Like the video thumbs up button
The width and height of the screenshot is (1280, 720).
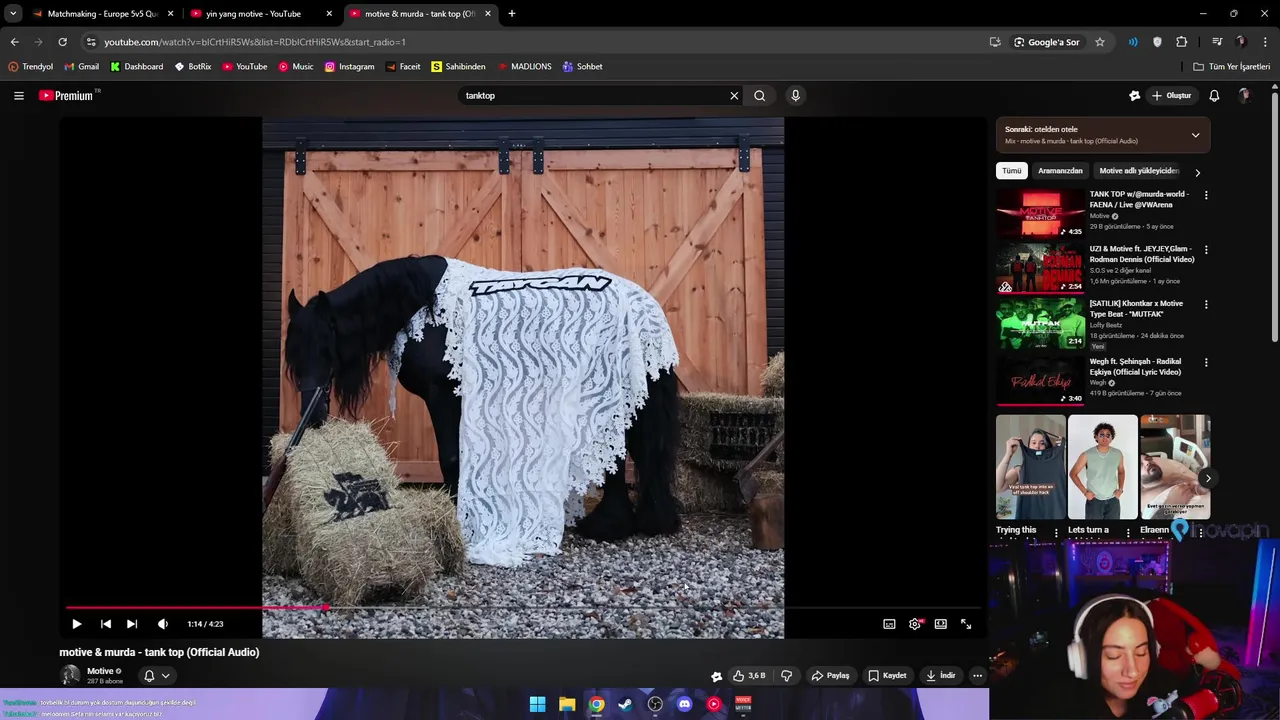click(x=750, y=676)
